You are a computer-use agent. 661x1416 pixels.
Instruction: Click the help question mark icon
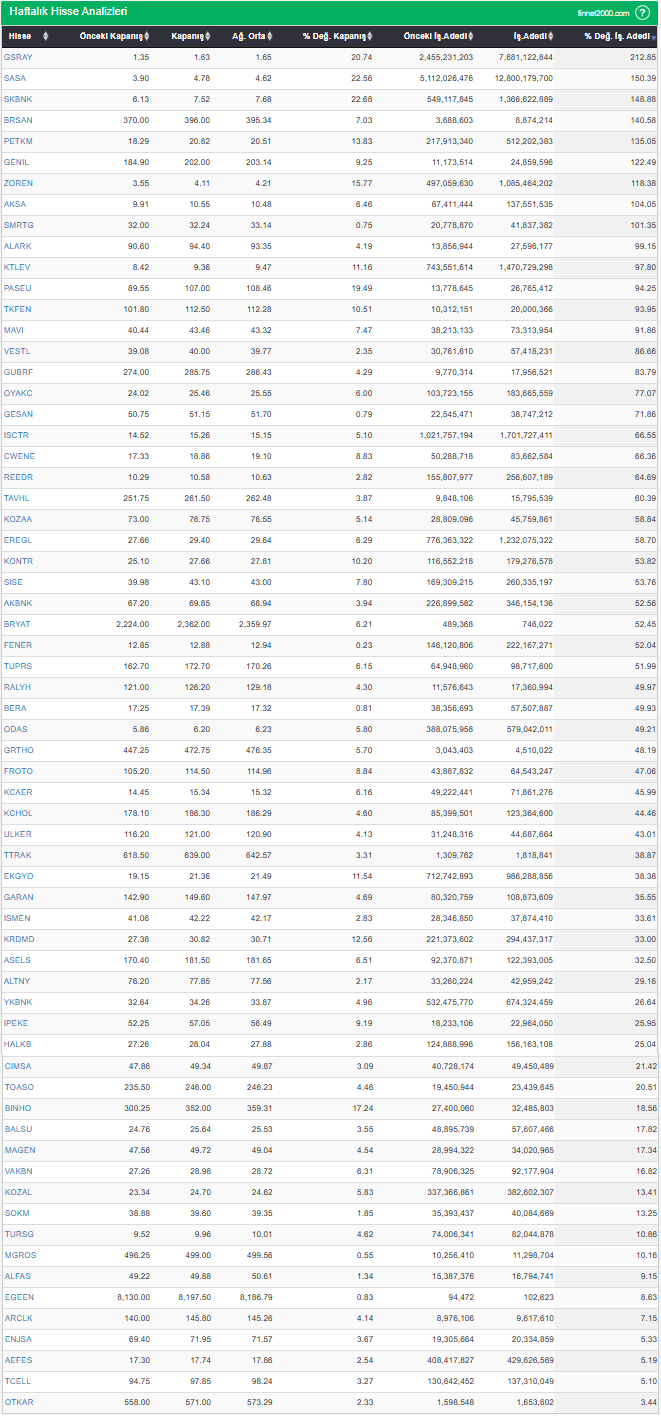(x=644, y=13)
